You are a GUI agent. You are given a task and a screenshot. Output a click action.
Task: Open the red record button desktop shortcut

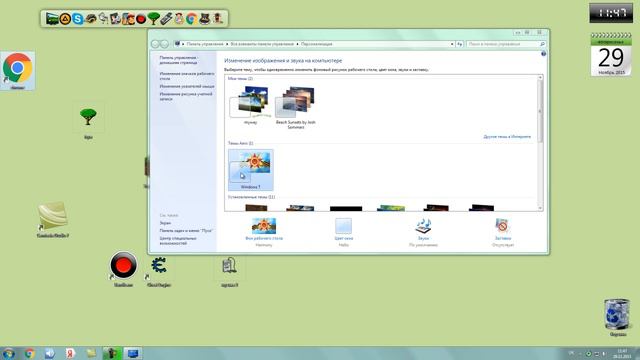[123, 265]
